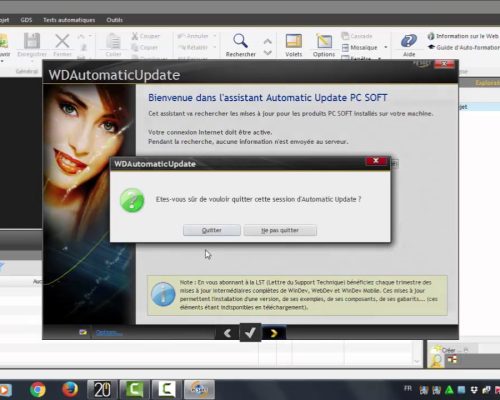Click the Dropbox tray icon
The image size is (500, 400).
point(474,390)
